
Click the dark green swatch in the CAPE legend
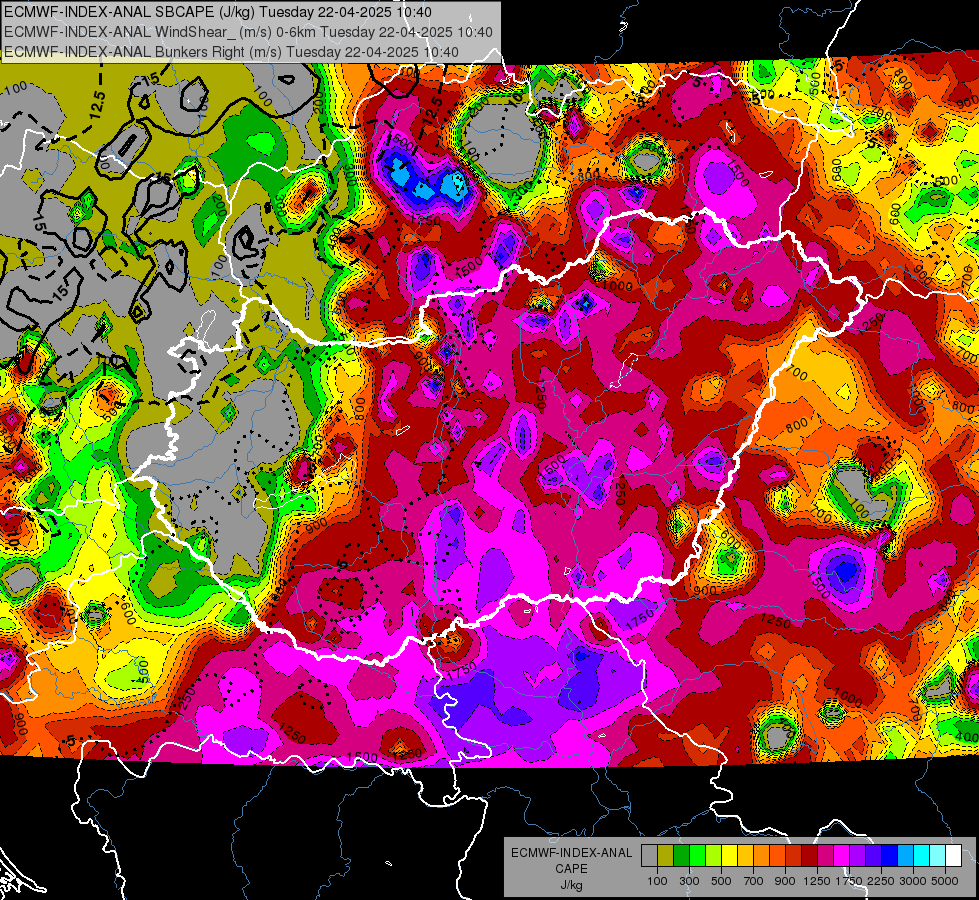(681, 856)
